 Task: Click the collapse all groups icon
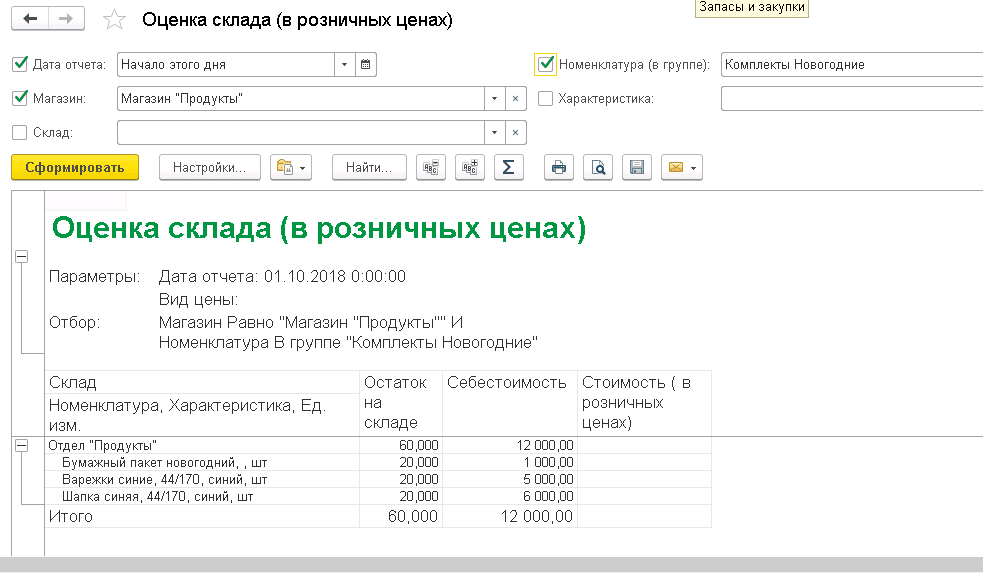pos(431,168)
